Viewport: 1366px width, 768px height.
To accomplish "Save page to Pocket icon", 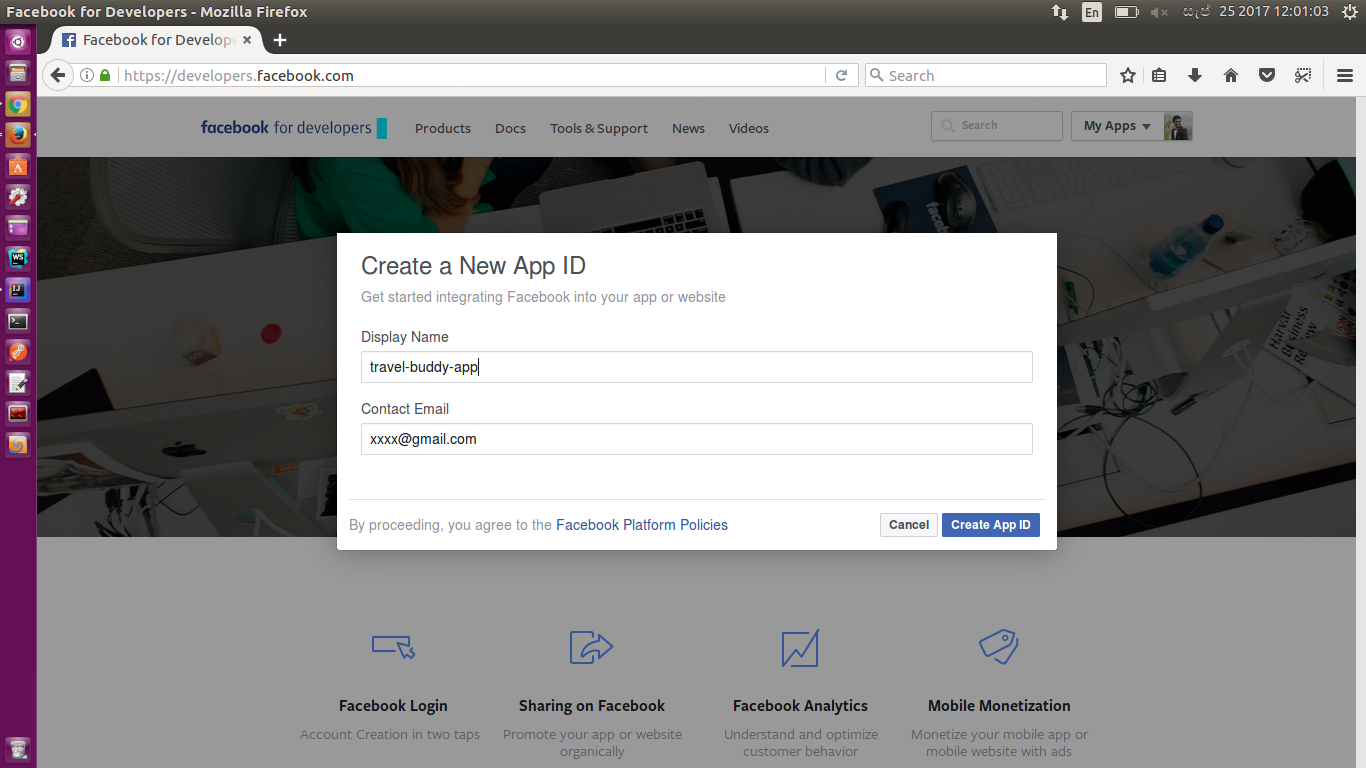I will pyautogui.click(x=1266, y=75).
